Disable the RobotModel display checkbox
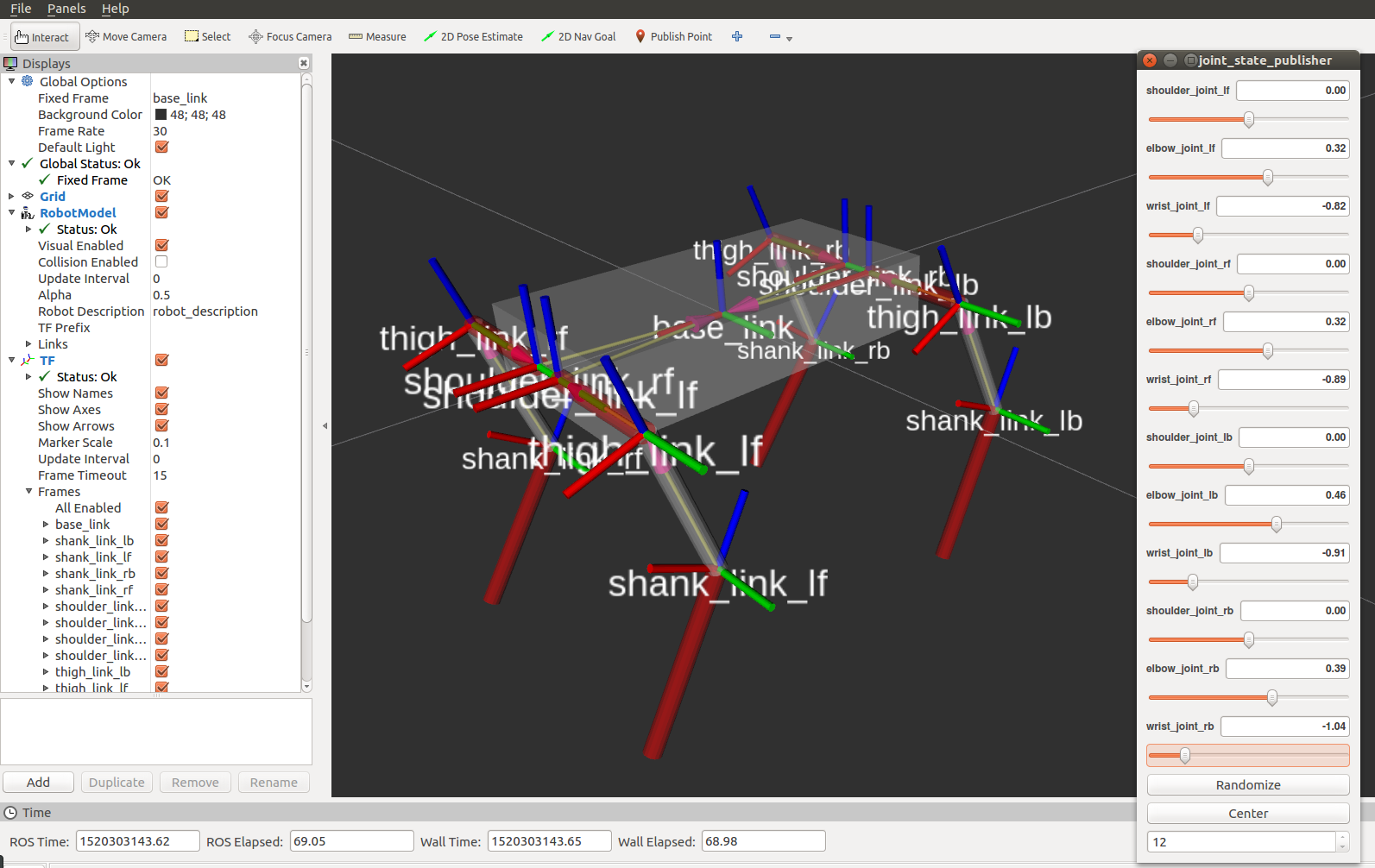 [161, 212]
